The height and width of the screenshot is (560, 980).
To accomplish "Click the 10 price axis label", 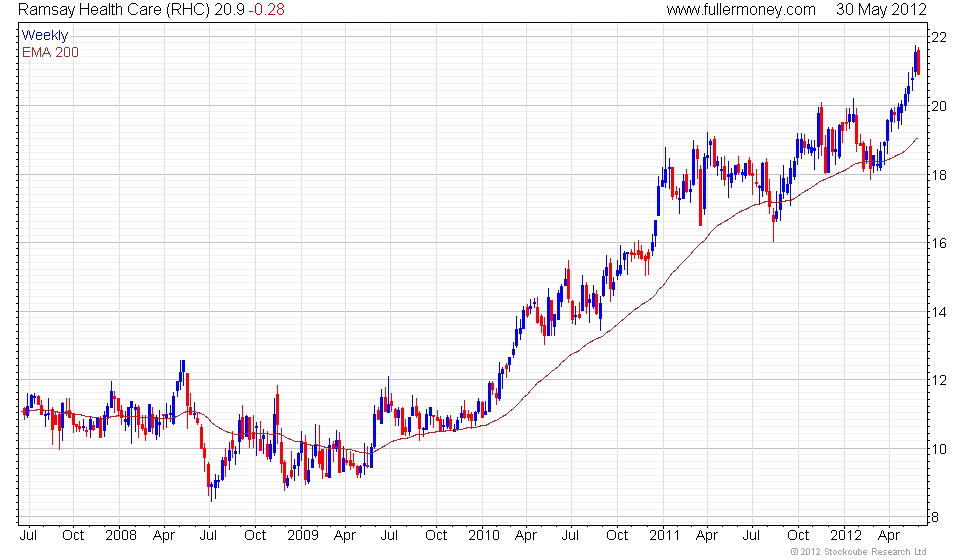I will click(x=939, y=449).
